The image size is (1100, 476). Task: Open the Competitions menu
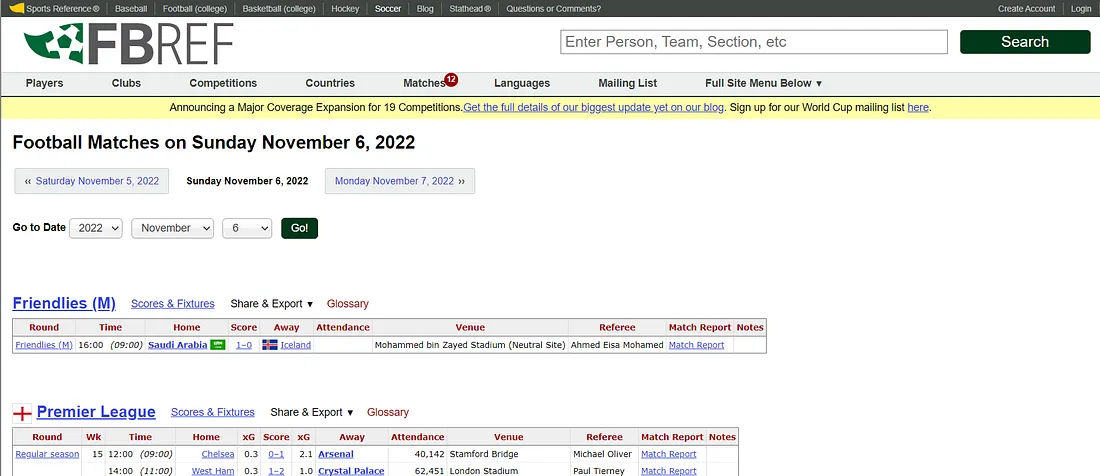pyautogui.click(x=223, y=83)
